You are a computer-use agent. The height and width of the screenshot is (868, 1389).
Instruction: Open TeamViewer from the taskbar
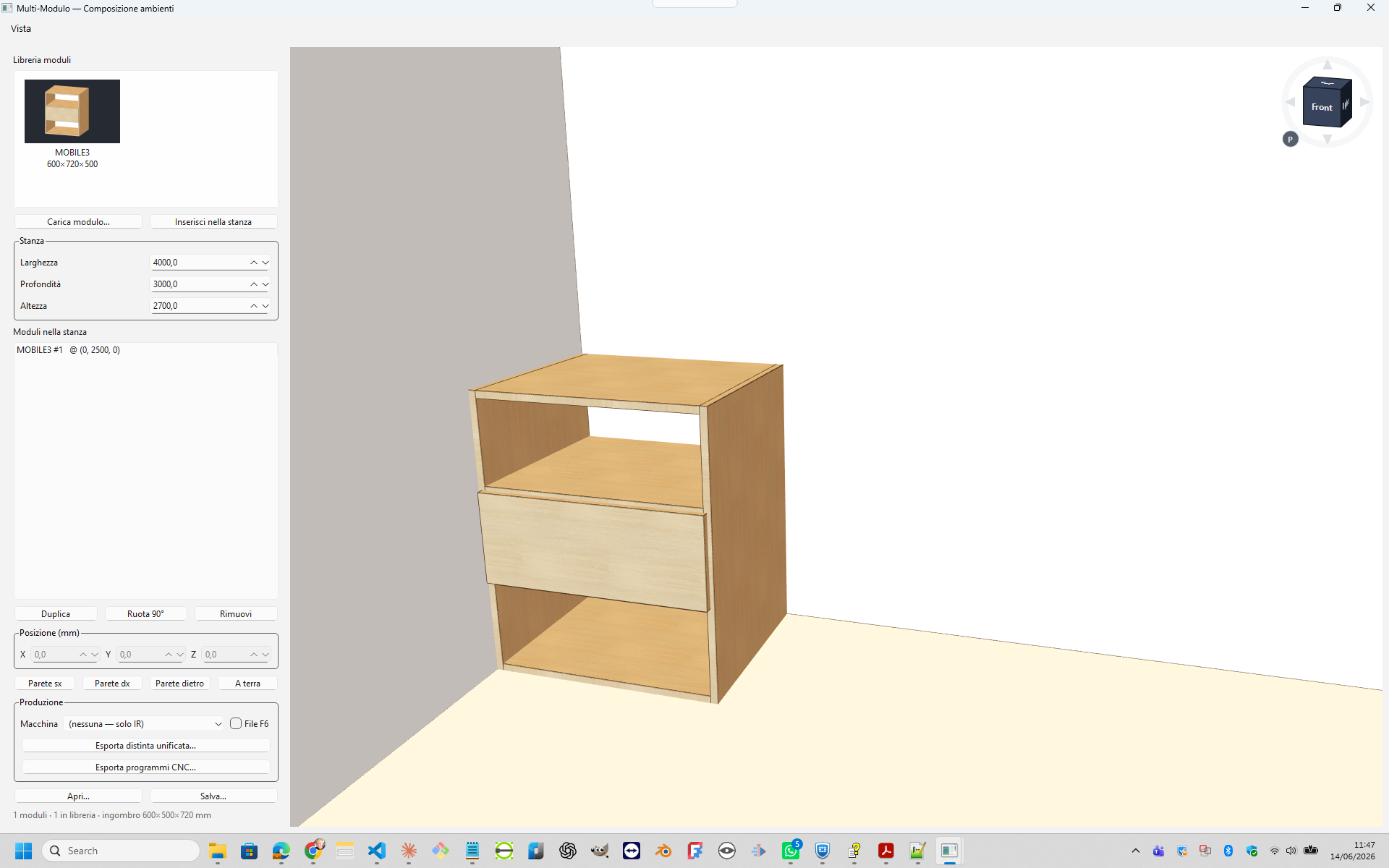pyautogui.click(x=632, y=851)
